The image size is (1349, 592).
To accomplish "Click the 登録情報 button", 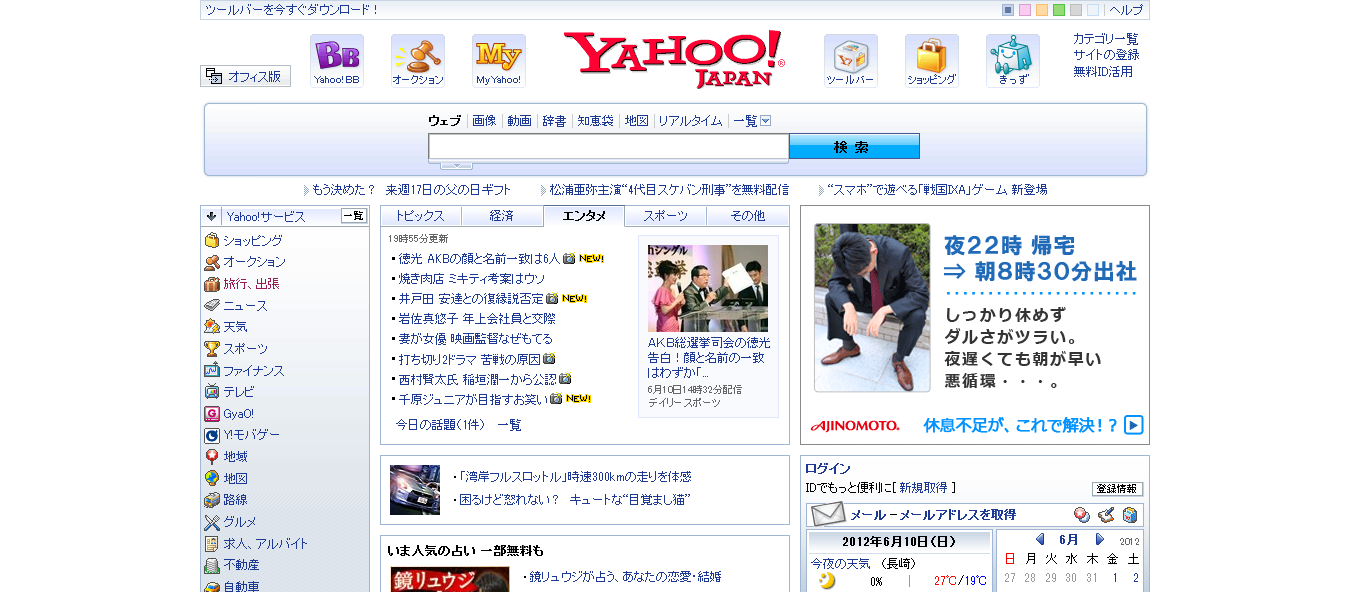I will pyautogui.click(x=1117, y=489).
